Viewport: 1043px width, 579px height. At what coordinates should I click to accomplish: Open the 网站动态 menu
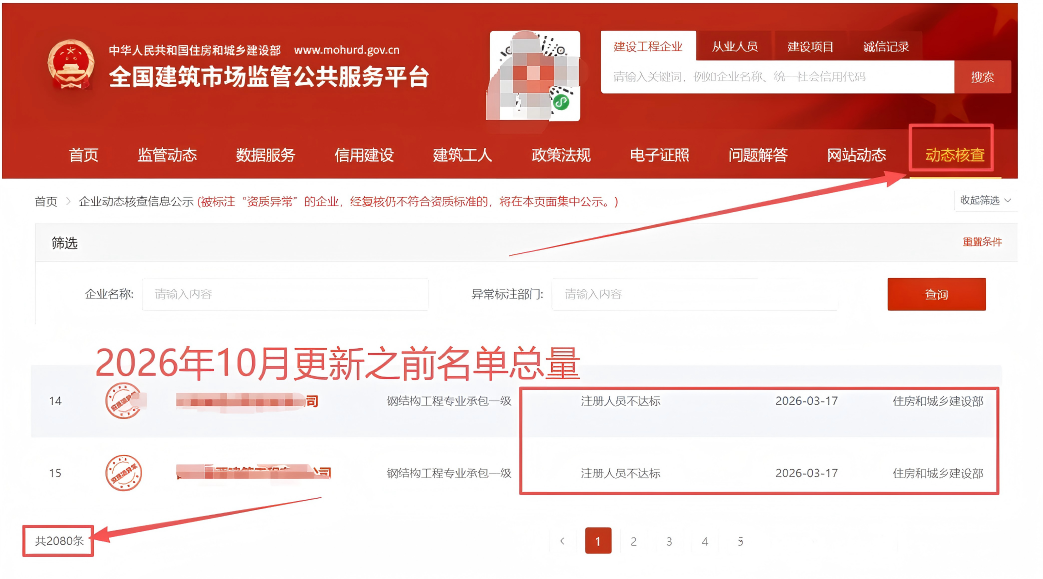click(856, 155)
